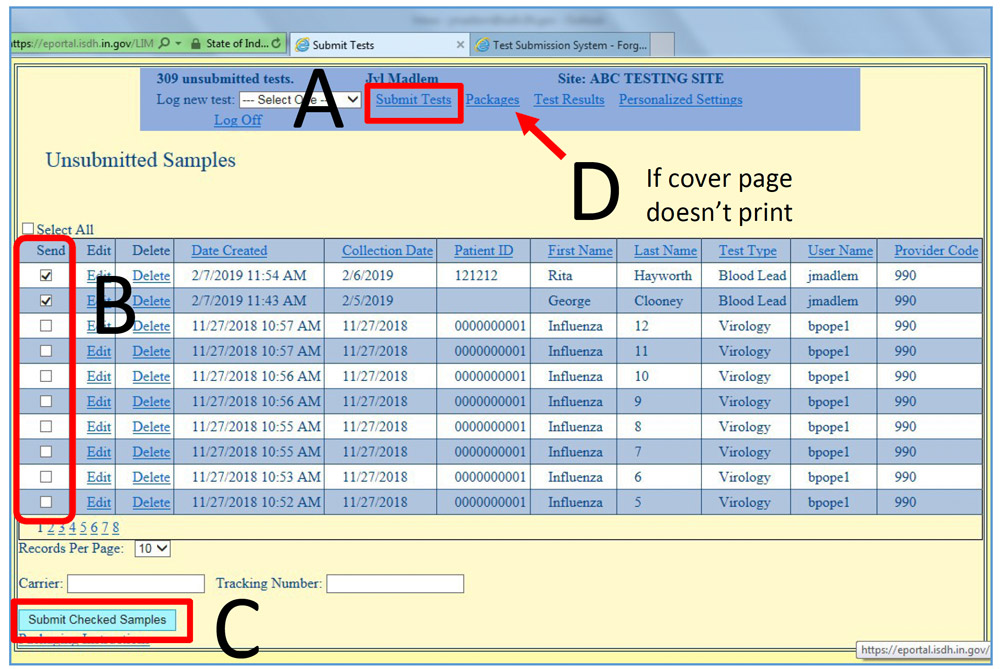This screenshot has width=1000, height=669.
Task: Open address bar autocomplete dropdown arrow
Action: pyautogui.click(x=178, y=44)
